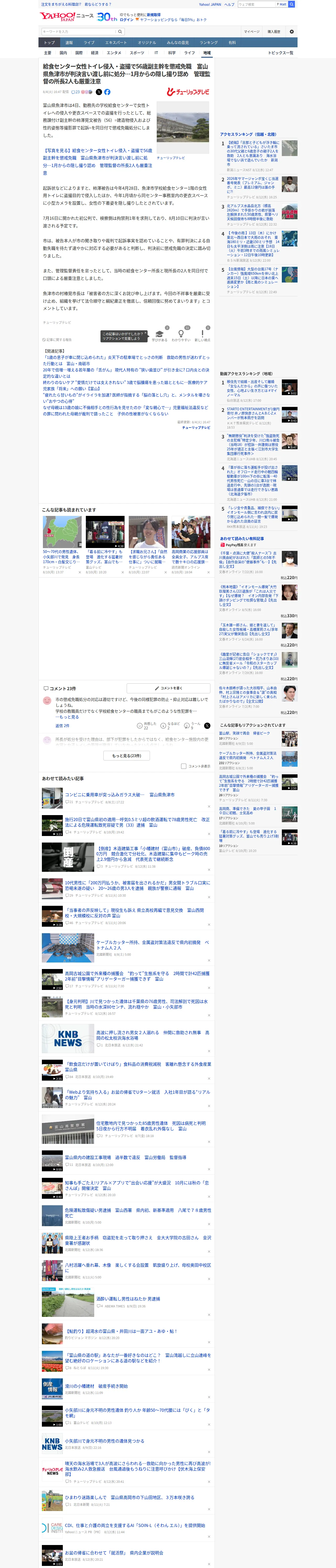Click うーん reaction on first comment

pos(193,725)
